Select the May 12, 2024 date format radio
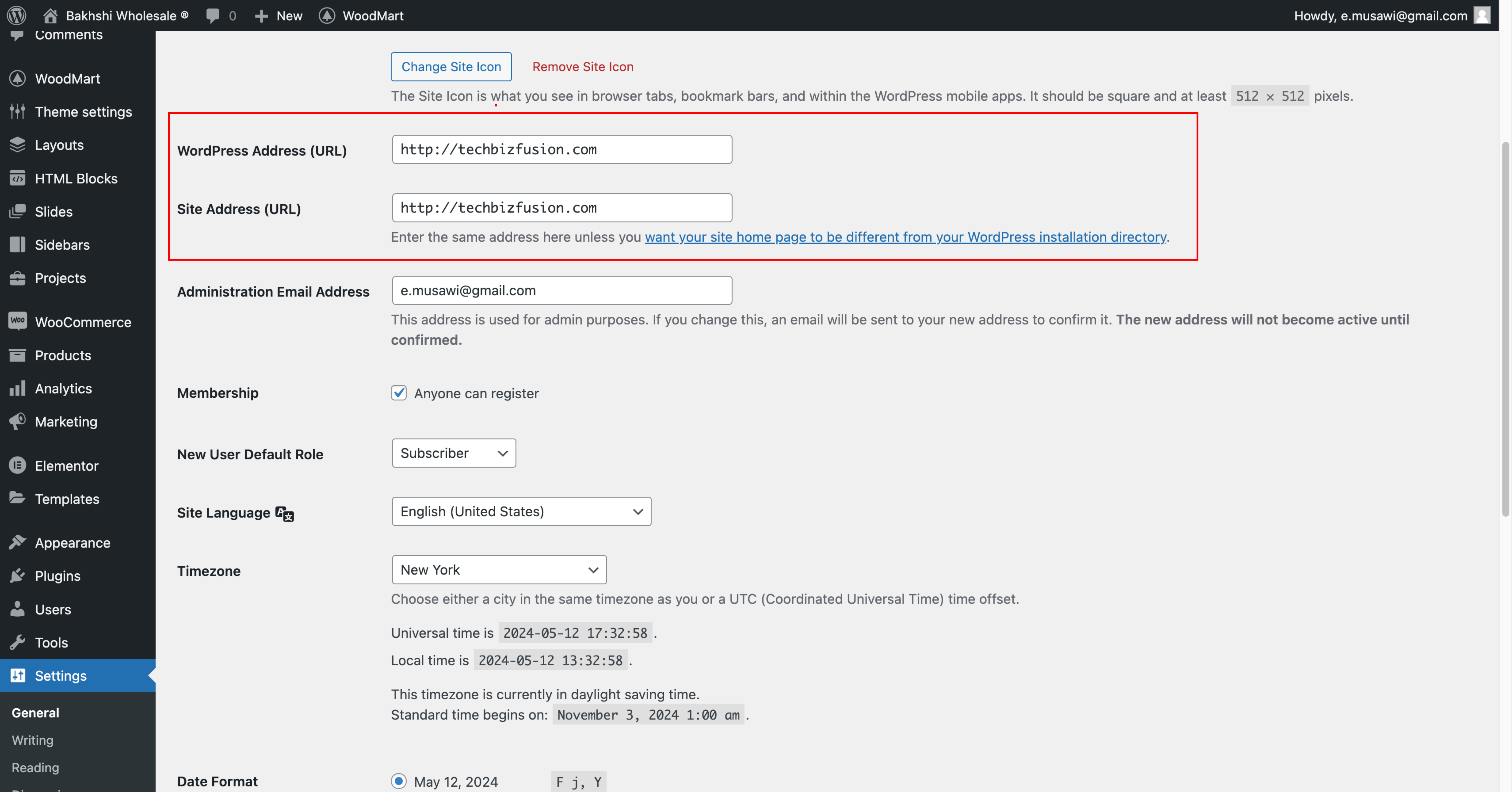 coord(398,781)
